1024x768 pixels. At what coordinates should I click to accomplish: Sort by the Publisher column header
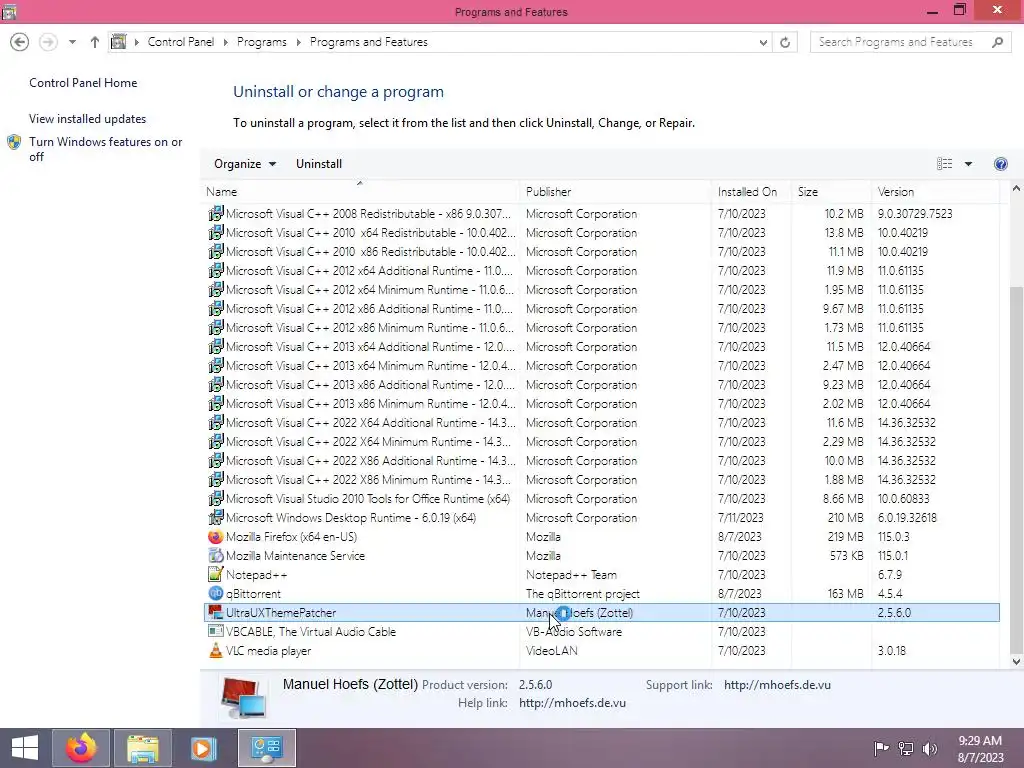[615, 191]
